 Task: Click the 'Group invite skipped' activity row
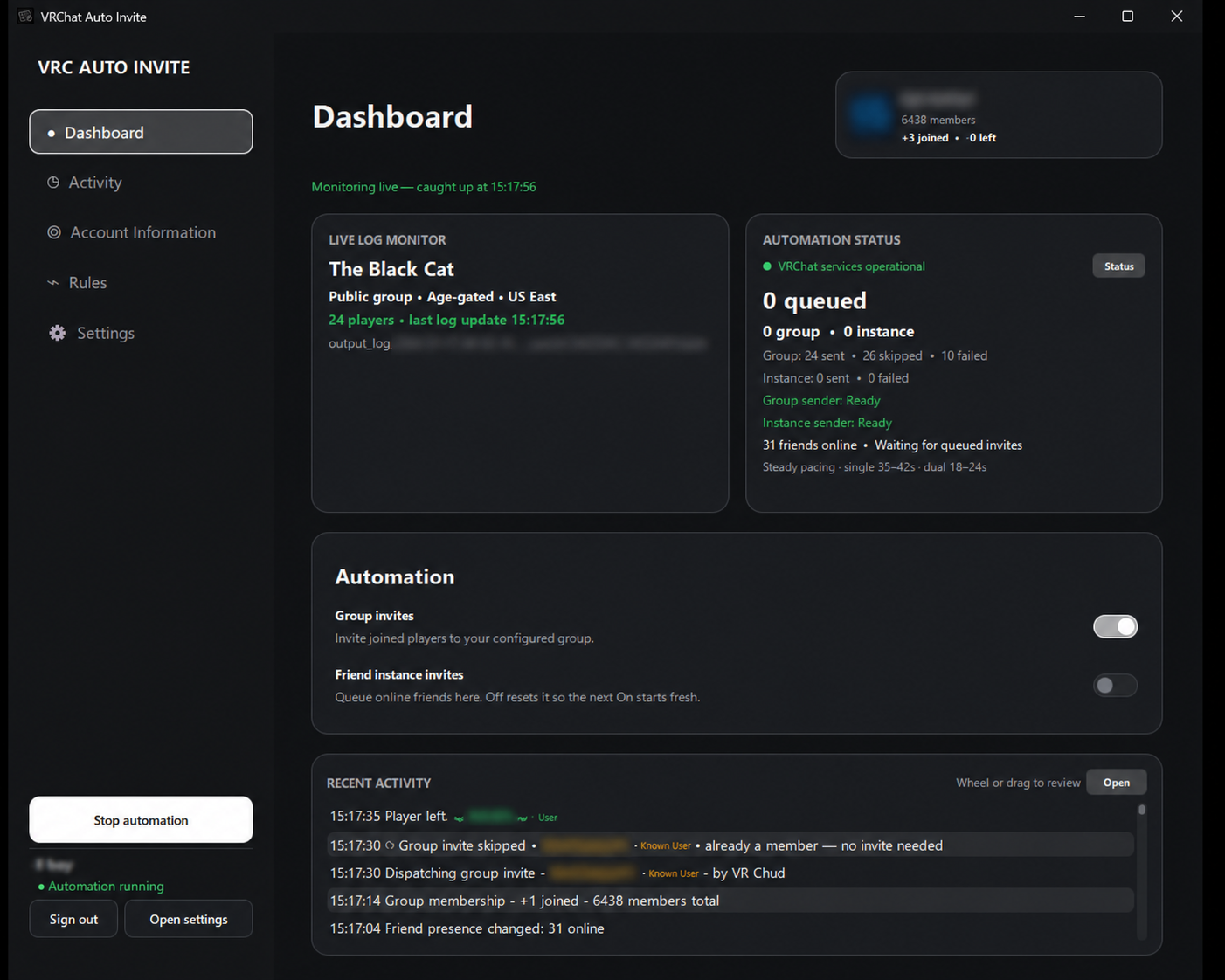pos(730,845)
